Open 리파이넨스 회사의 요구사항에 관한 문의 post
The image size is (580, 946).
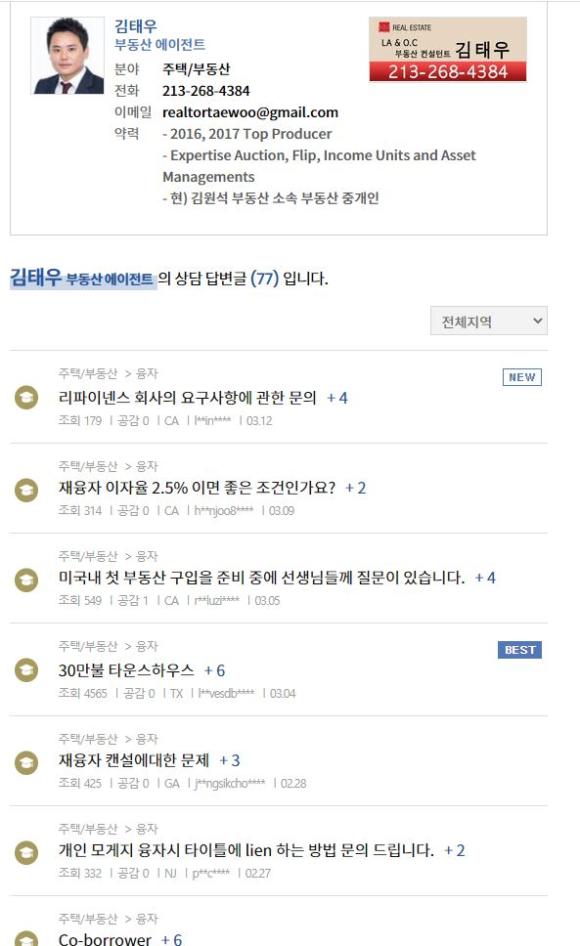tap(187, 398)
